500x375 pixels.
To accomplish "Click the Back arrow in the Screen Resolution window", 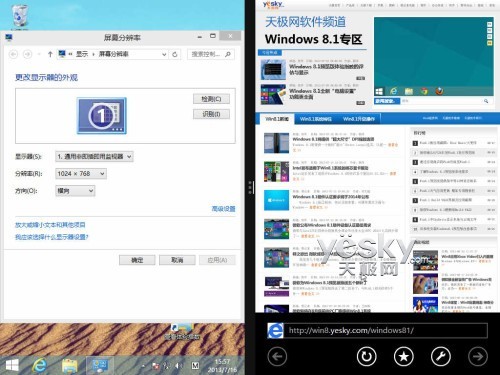I will [13, 54].
